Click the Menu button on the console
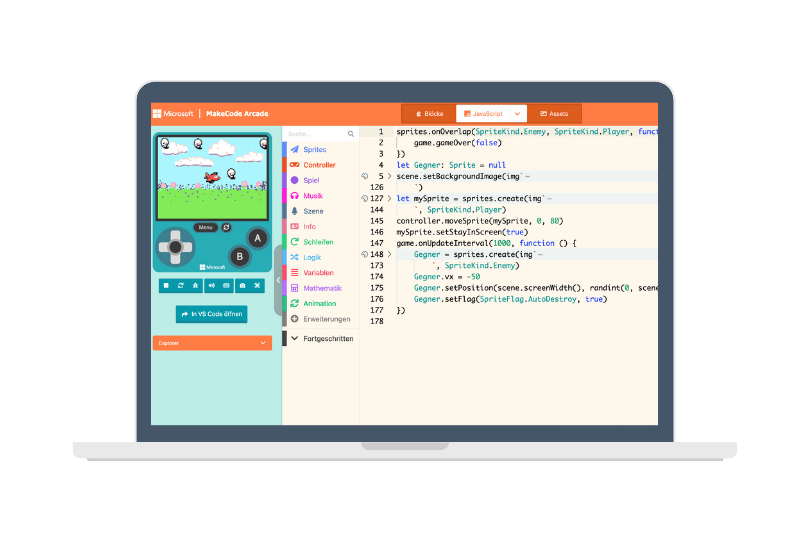 coord(206,227)
